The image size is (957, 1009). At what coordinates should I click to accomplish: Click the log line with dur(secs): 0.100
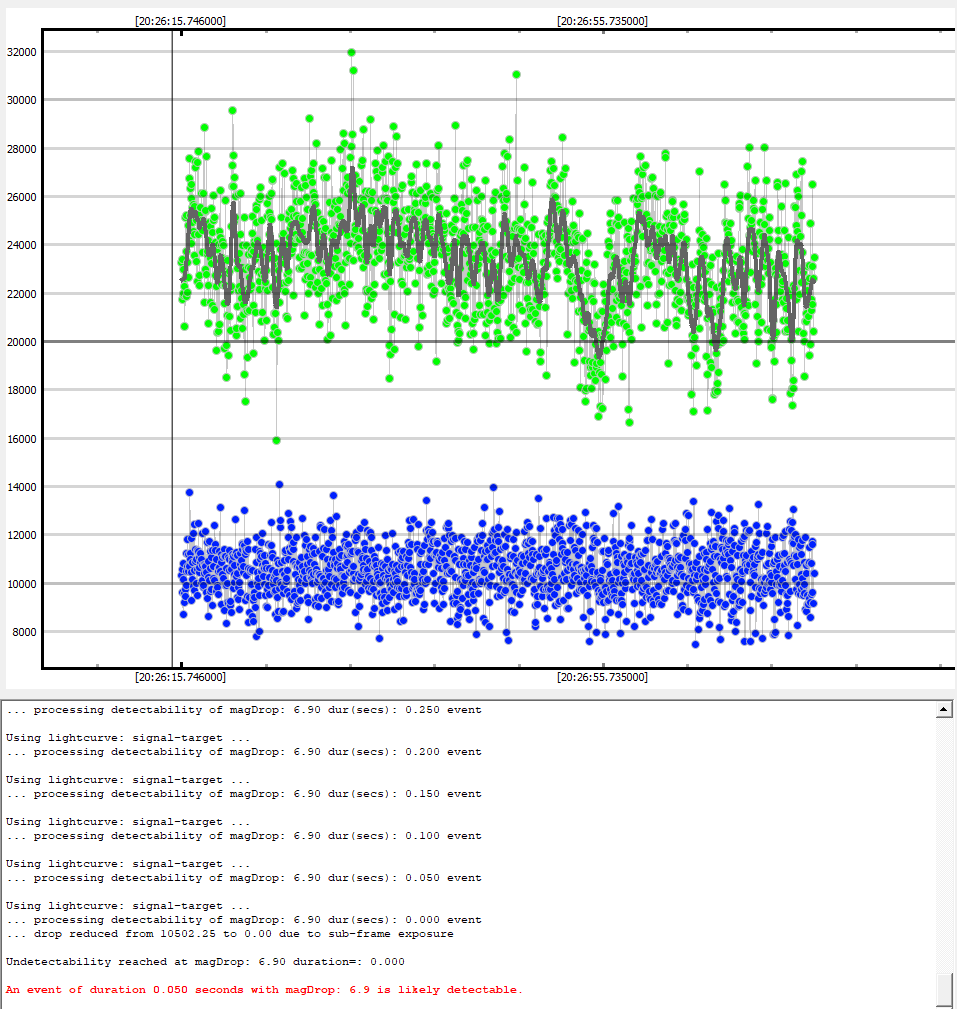coord(243,836)
